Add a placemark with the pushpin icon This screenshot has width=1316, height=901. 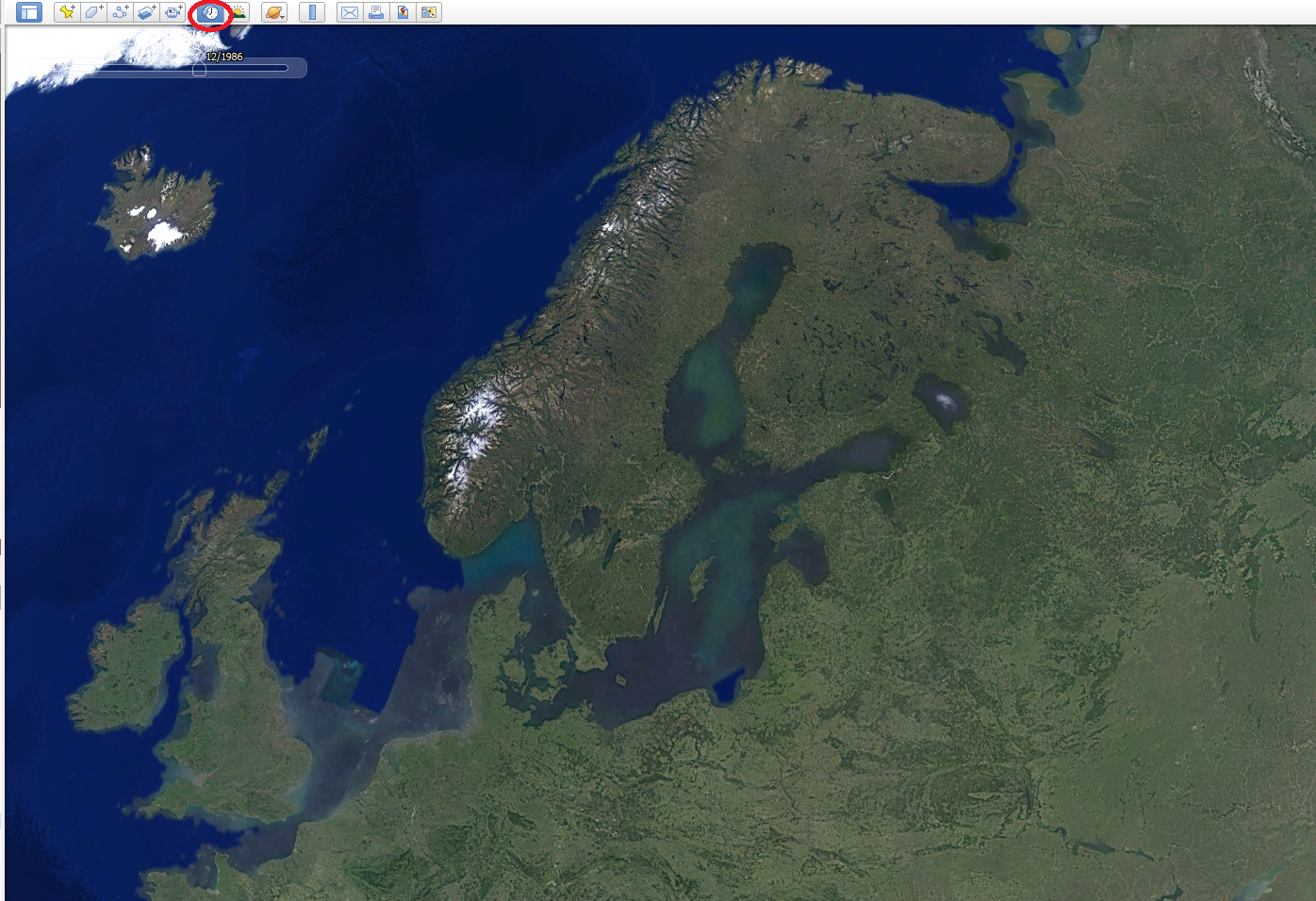click(x=66, y=12)
